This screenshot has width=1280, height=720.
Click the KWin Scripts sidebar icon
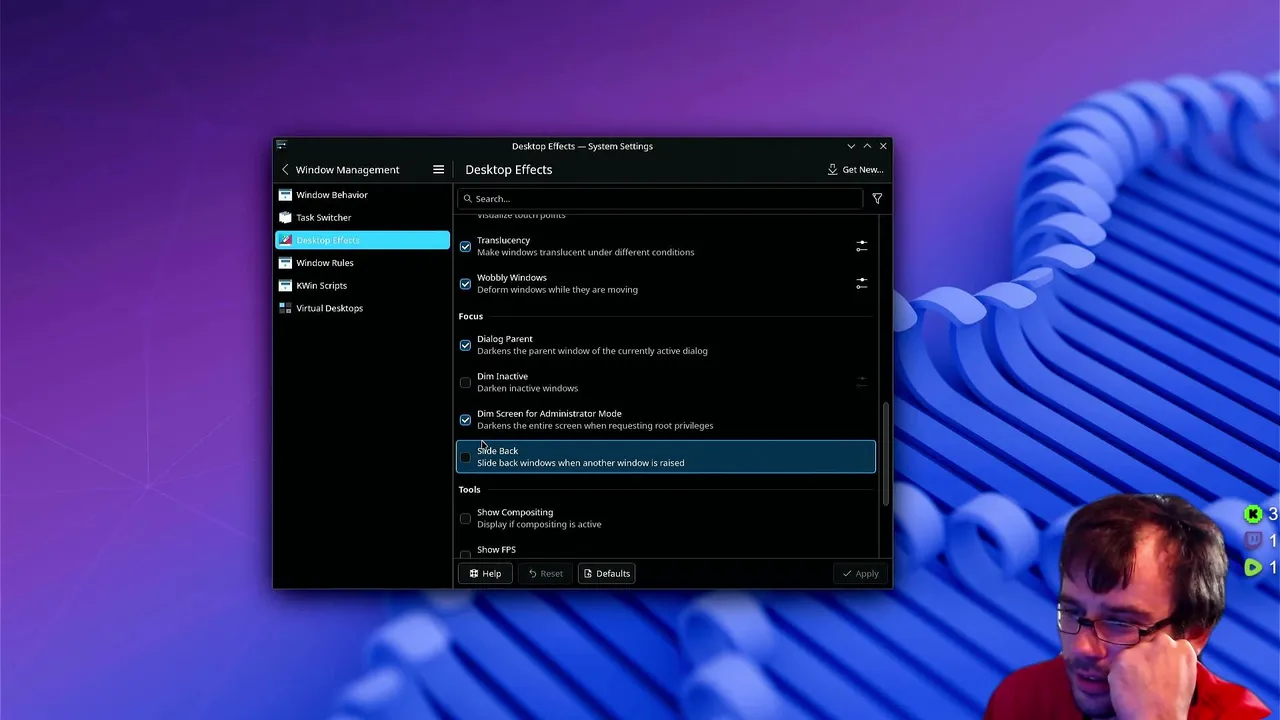[x=285, y=286]
